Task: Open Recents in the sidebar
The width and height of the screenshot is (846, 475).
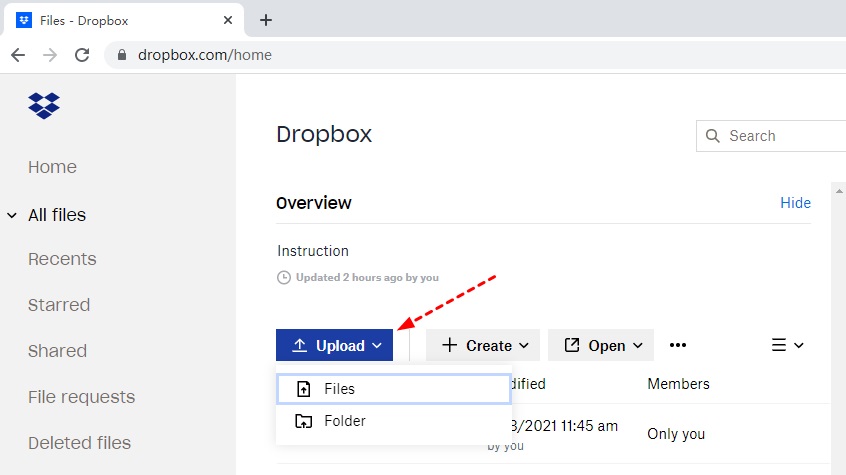Action: (x=62, y=259)
